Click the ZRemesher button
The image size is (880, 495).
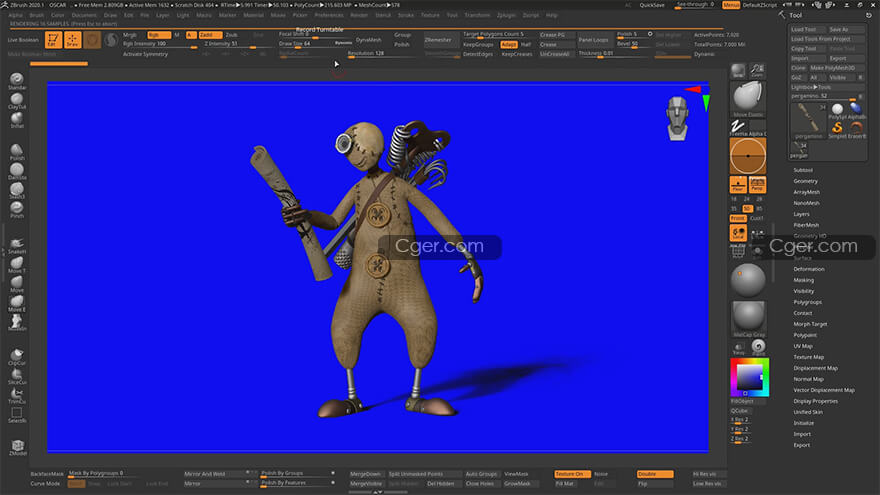coord(441,40)
